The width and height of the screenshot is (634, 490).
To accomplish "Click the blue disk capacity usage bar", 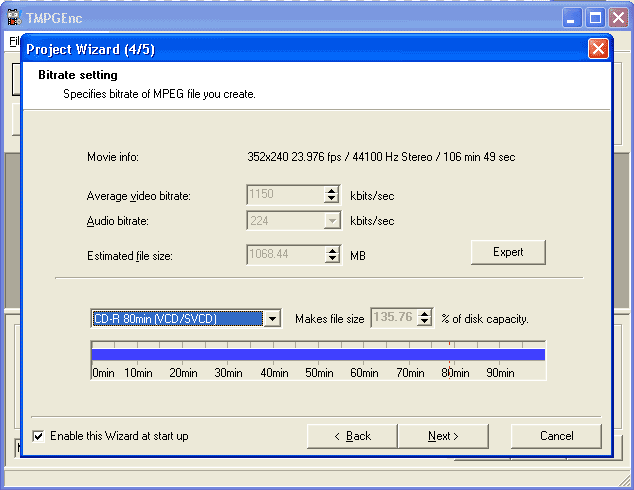I will (317, 354).
